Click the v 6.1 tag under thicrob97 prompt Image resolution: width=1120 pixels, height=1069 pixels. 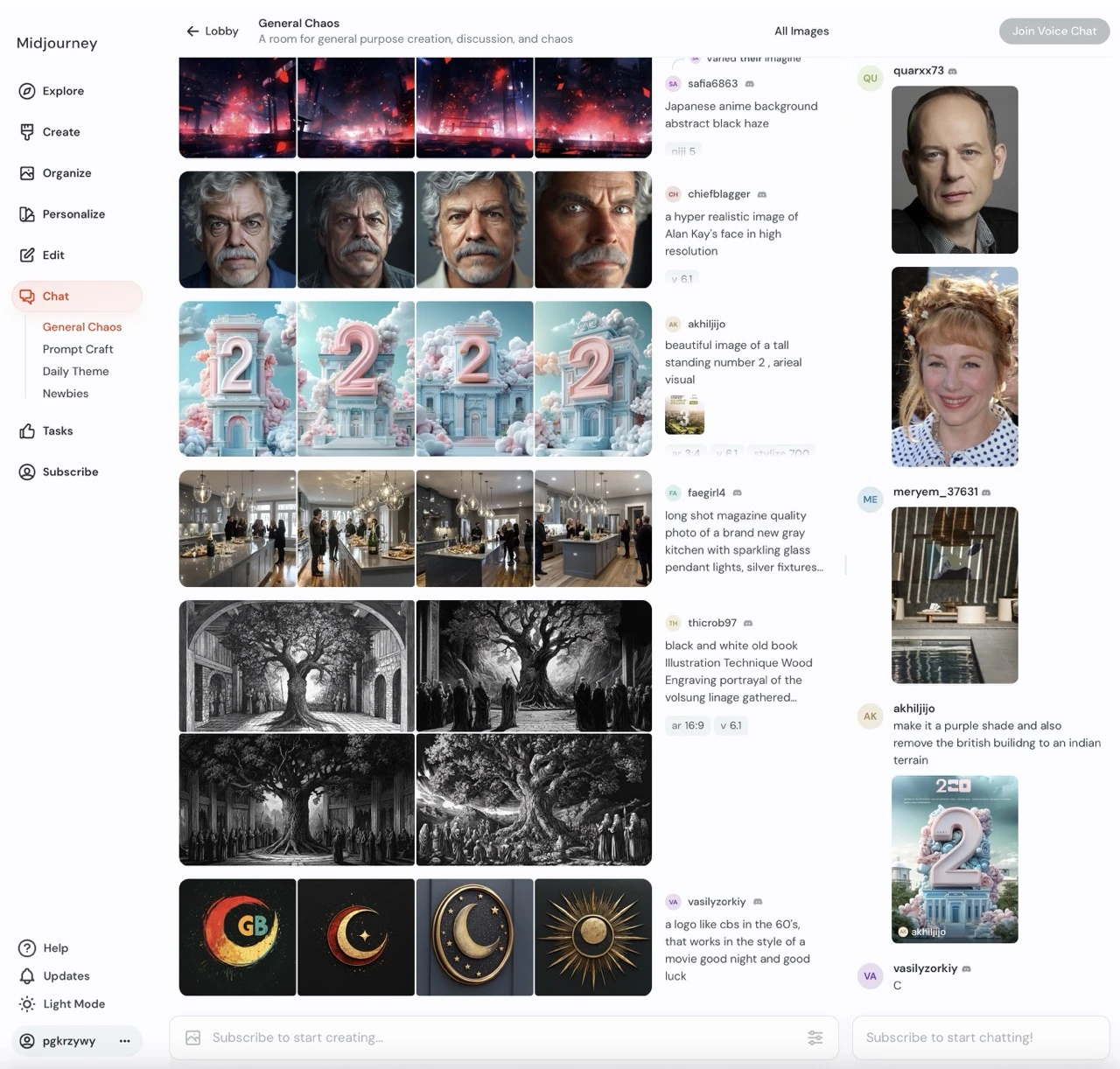tap(731, 726)
